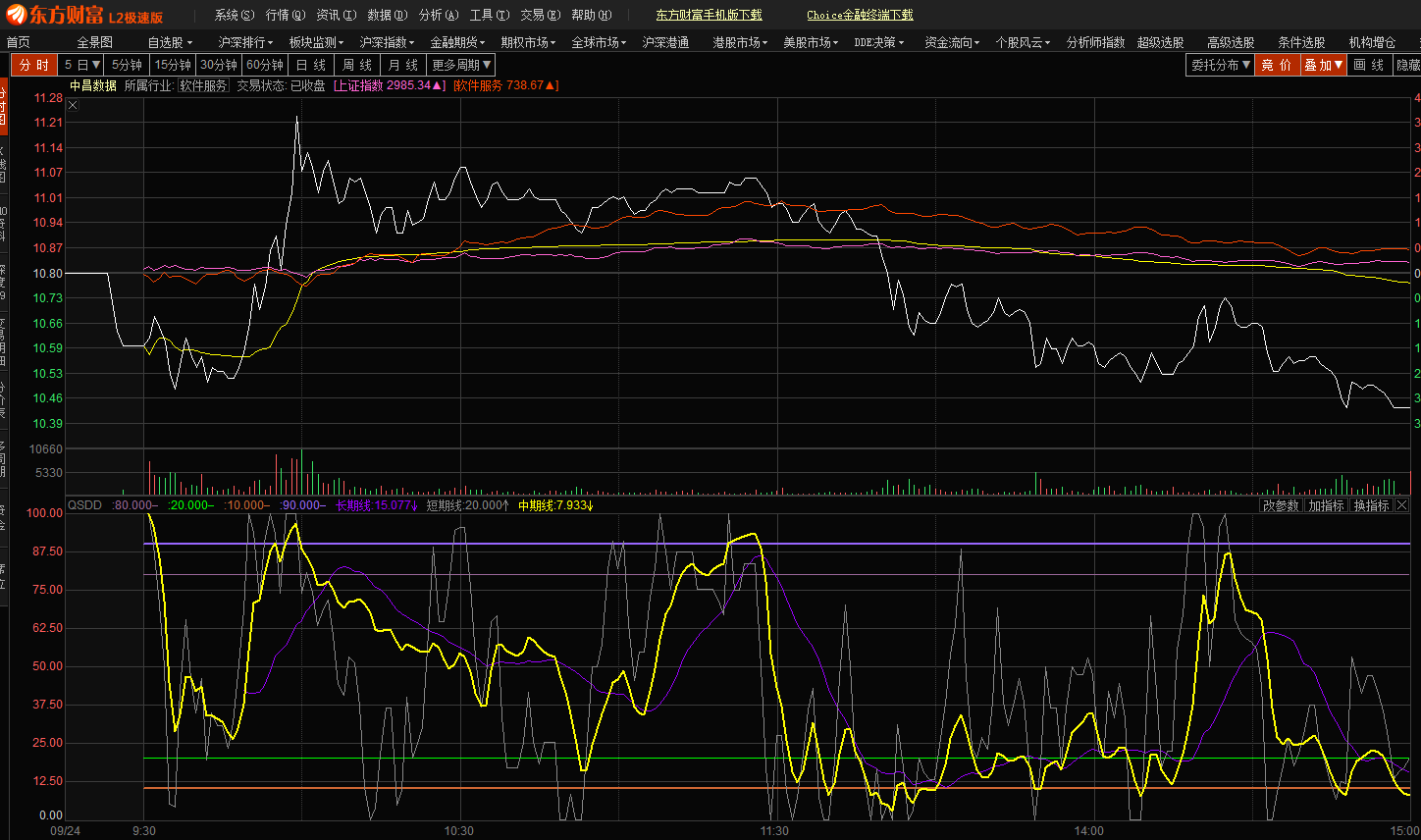Click the 上证指数 2985.34 overlay label
Viewport: 1421px width, 840px height.
390,85
